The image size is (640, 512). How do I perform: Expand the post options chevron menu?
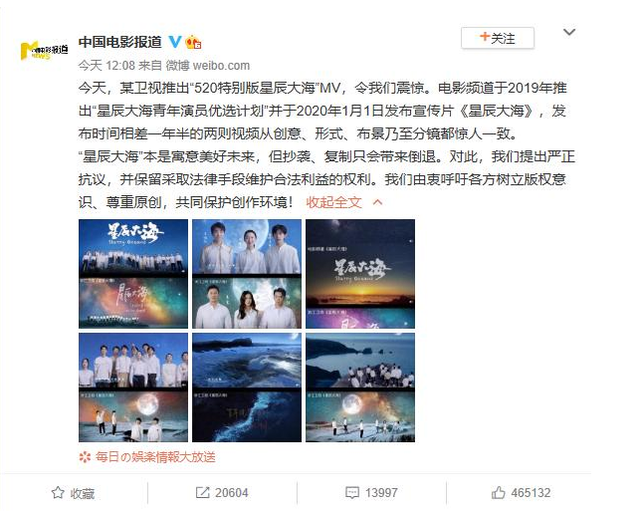[569, 32]
